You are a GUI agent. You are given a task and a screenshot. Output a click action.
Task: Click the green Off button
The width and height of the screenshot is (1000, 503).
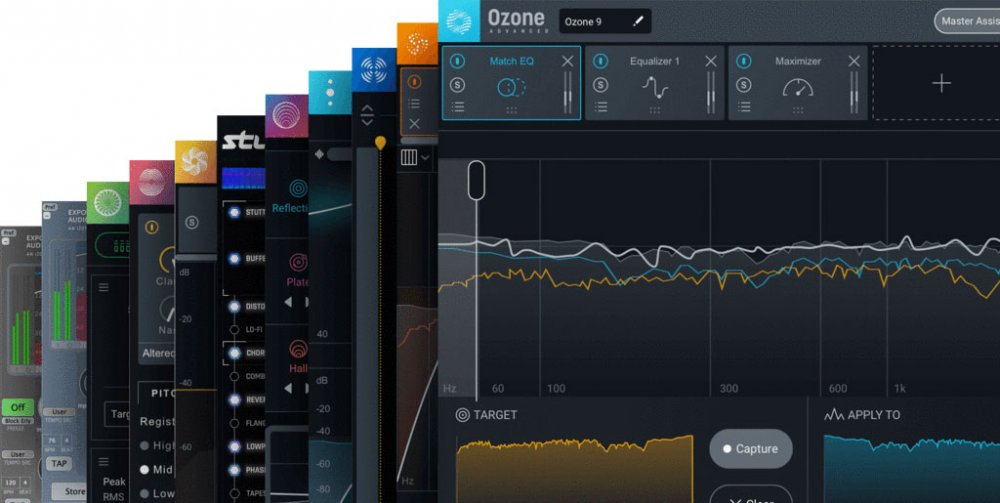click(18, 407)
